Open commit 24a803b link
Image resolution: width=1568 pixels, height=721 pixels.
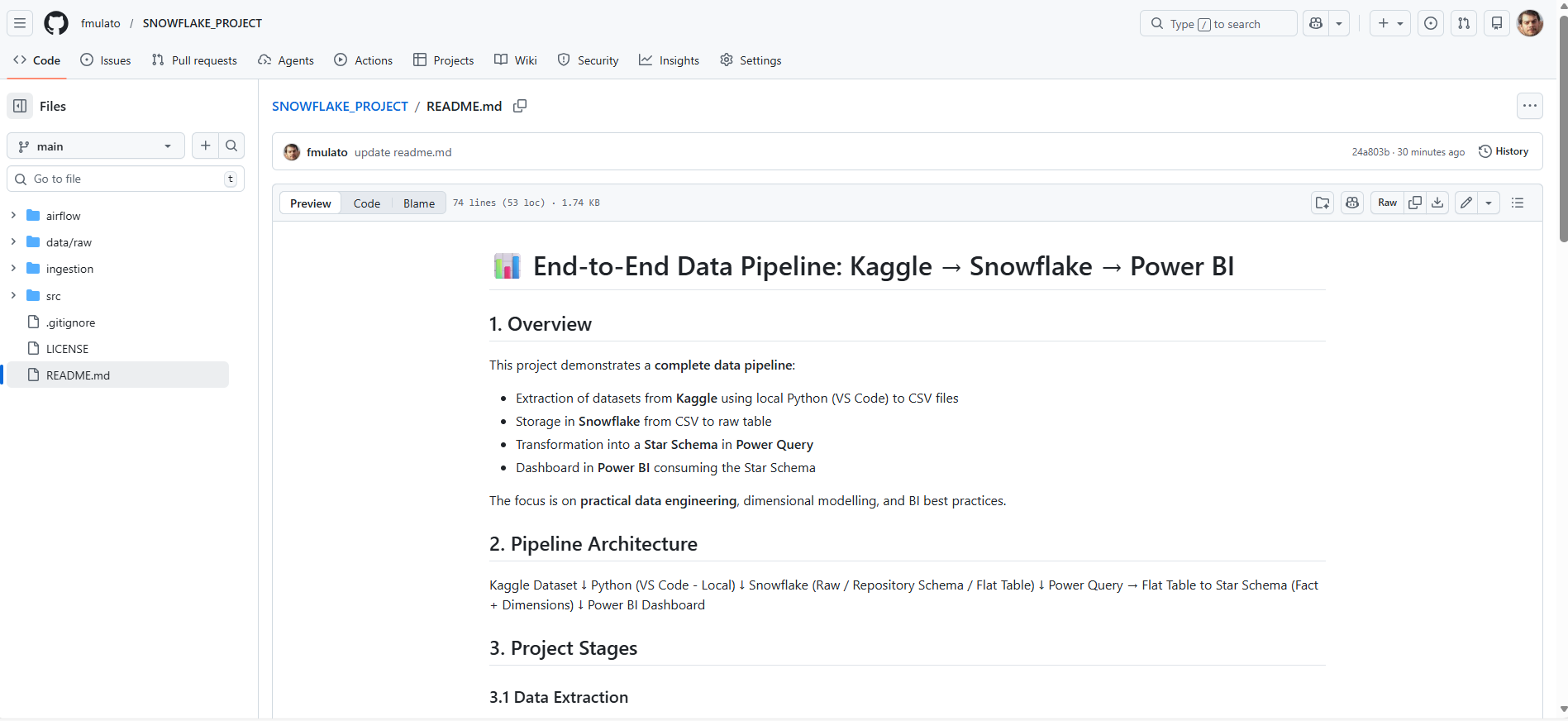pos(1370,152)
